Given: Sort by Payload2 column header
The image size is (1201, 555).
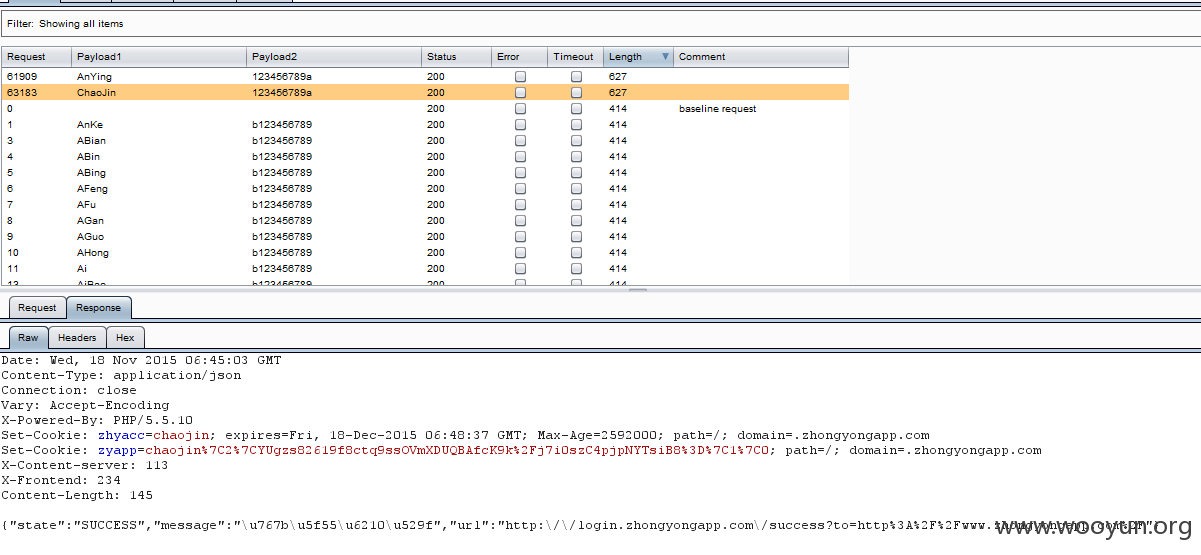Looking at the screenshot, I should (x=334, y=57).
